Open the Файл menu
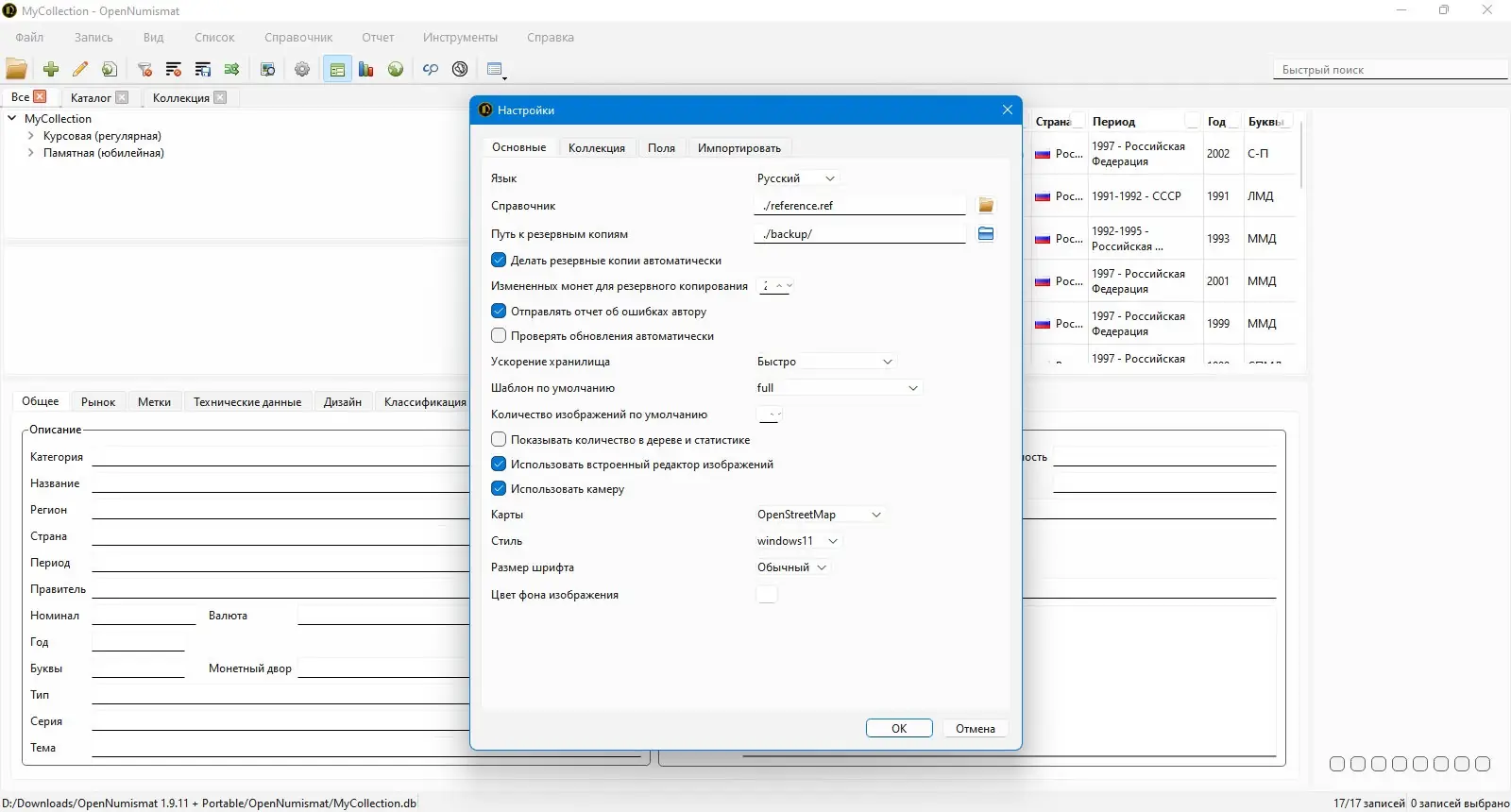This screenshot has width=1511, height=812. pos(29,38)
